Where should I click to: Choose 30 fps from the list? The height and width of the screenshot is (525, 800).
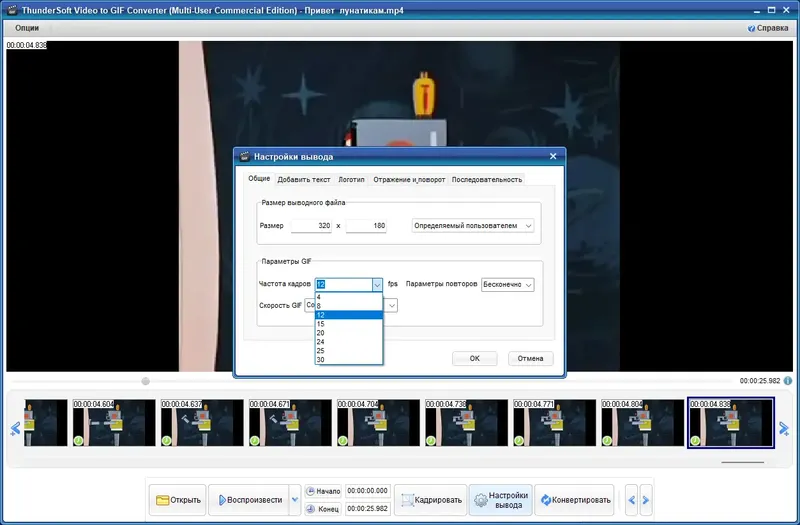click(x=349, y=360)
